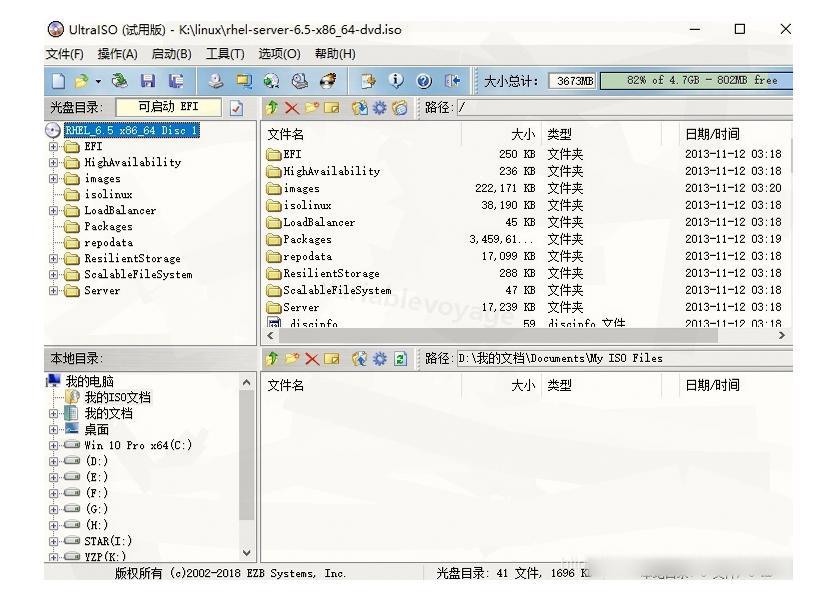Open the 启动(B) menu
Screen dimensions: 837x601
[171, 54]
